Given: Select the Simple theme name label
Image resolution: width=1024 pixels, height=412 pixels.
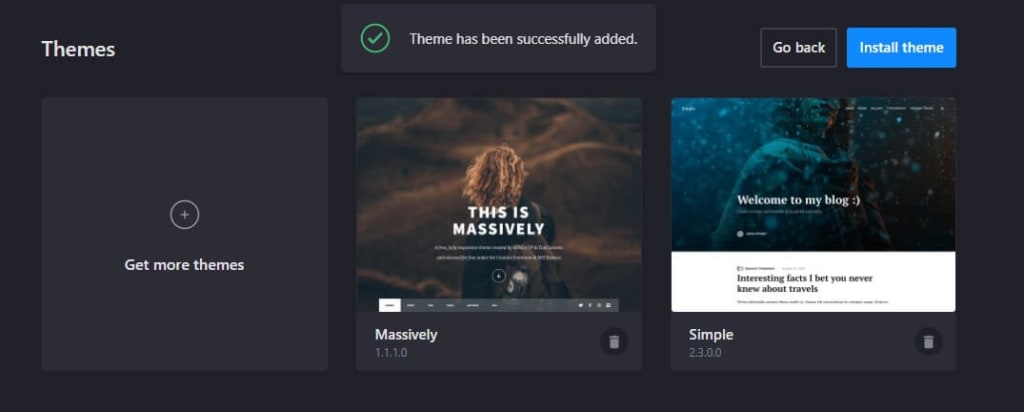Looking at the screenshot, I should coord(711,335).
